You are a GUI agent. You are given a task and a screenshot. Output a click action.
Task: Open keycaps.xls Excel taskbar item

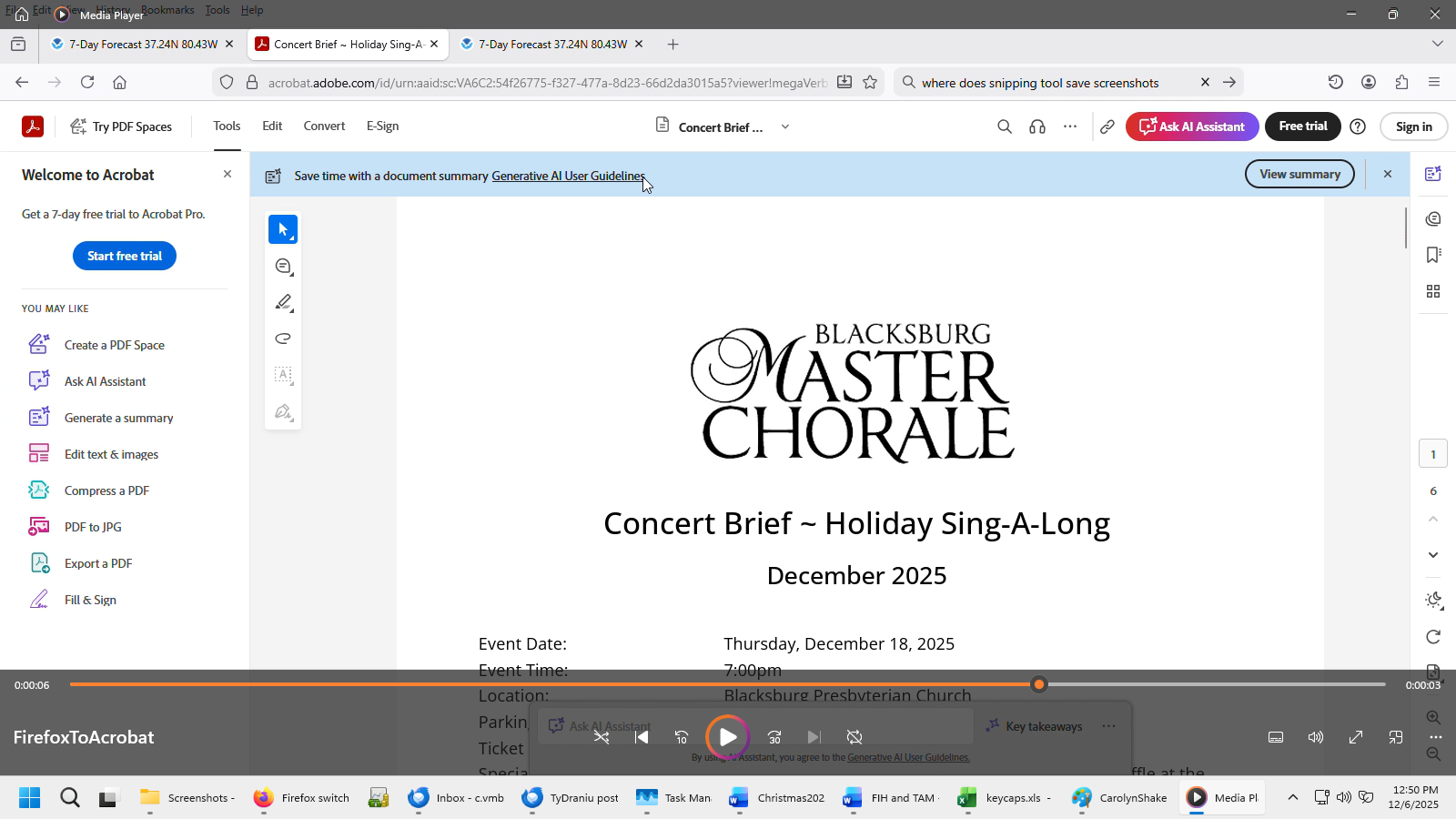coord(1006,797)
